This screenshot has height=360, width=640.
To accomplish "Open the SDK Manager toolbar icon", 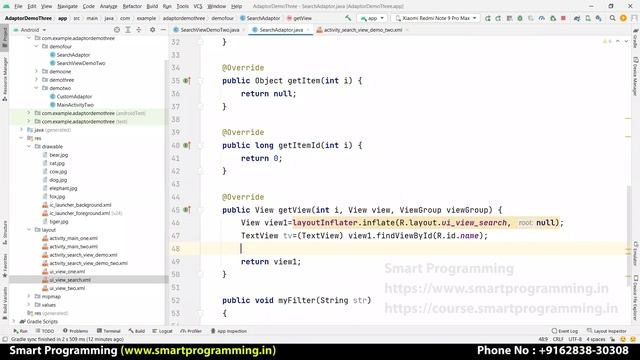I will pos(598,18).
